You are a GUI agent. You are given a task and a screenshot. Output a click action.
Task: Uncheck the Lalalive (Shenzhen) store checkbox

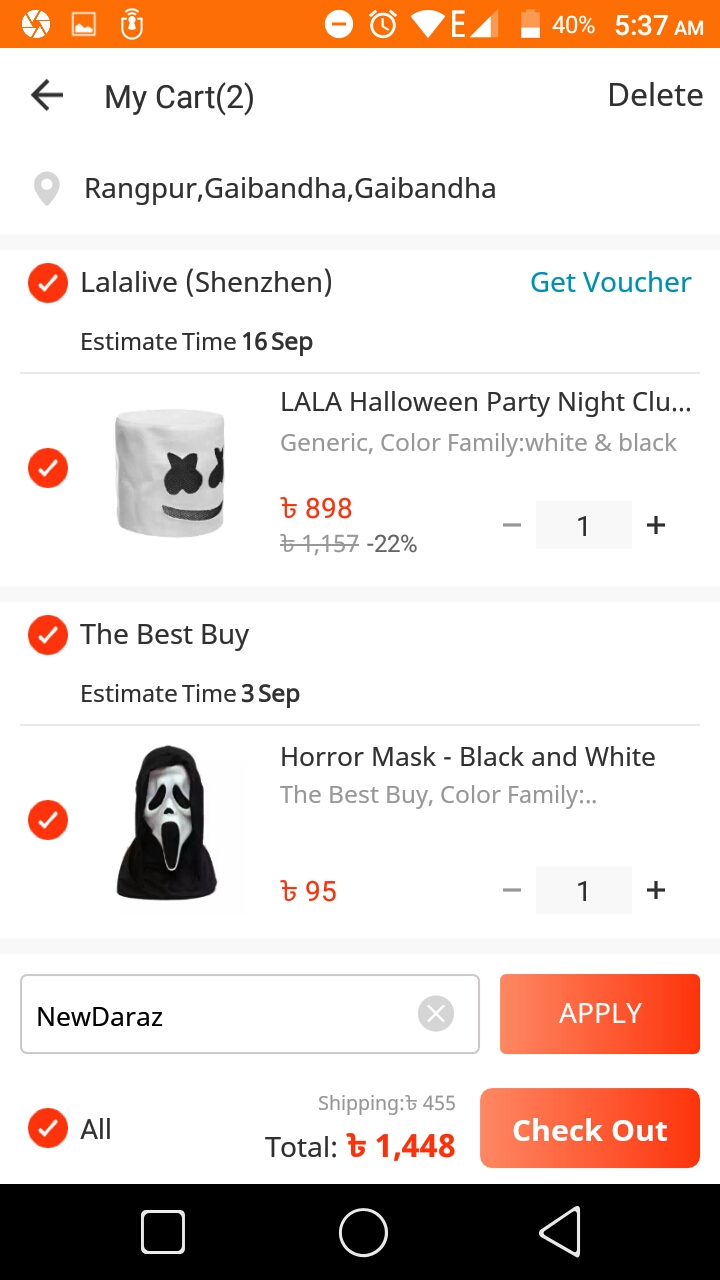(47, 283)
